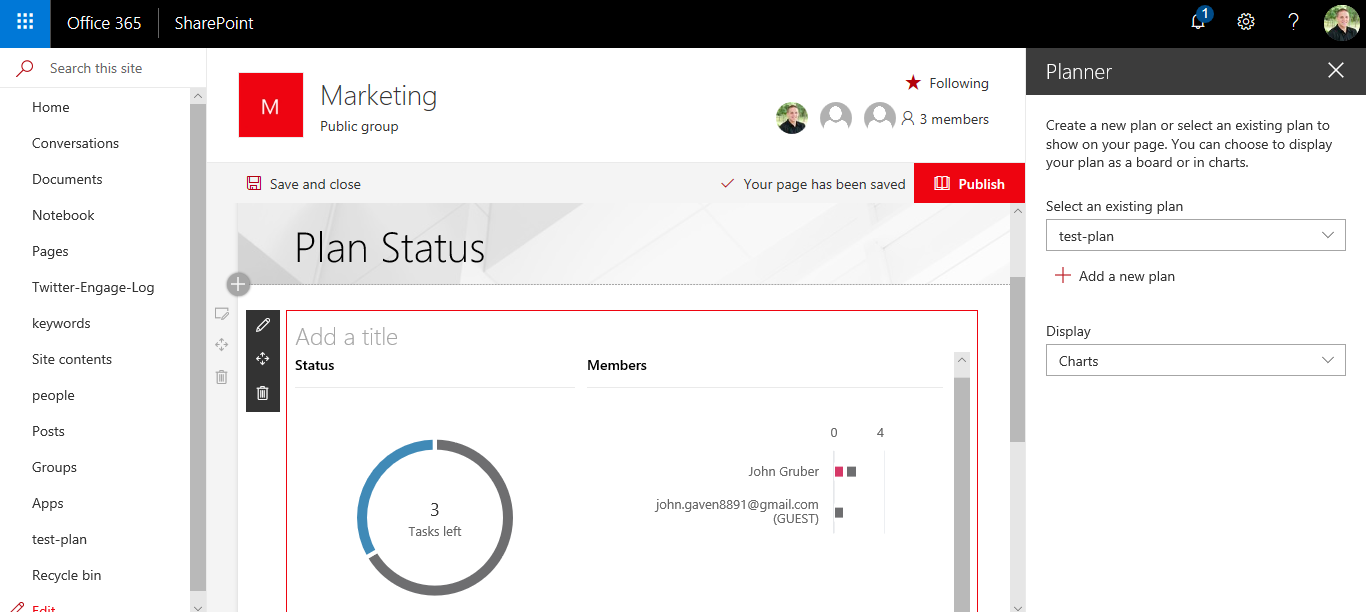The height and width of the screenshot is (612, 1366).
Task: Delete the Planner web part
Action: point(263,393)
